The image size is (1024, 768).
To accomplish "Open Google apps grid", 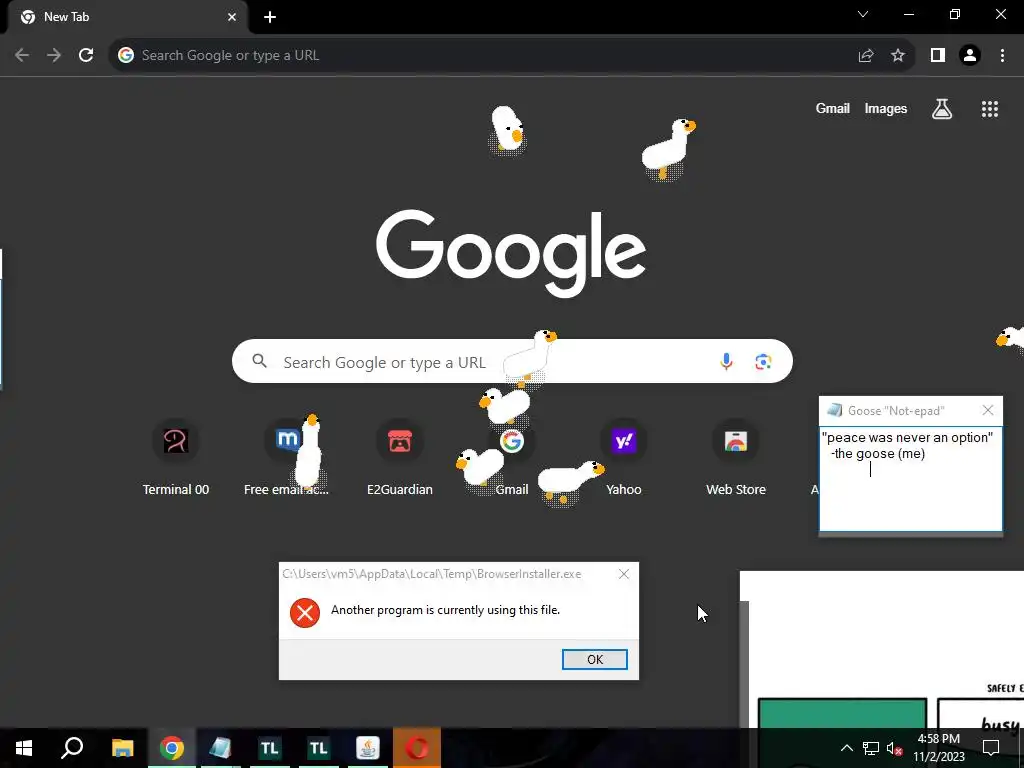I will pos(989,109).
